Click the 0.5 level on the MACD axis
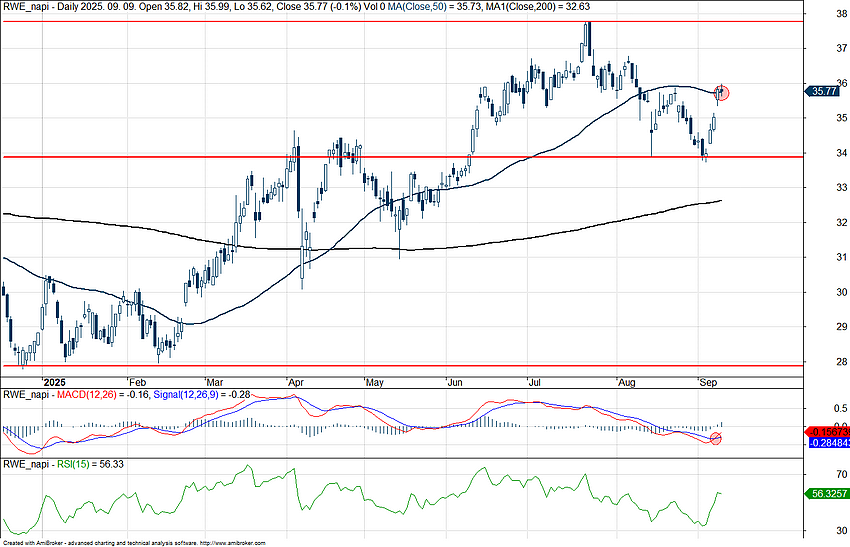 [841, 408]
